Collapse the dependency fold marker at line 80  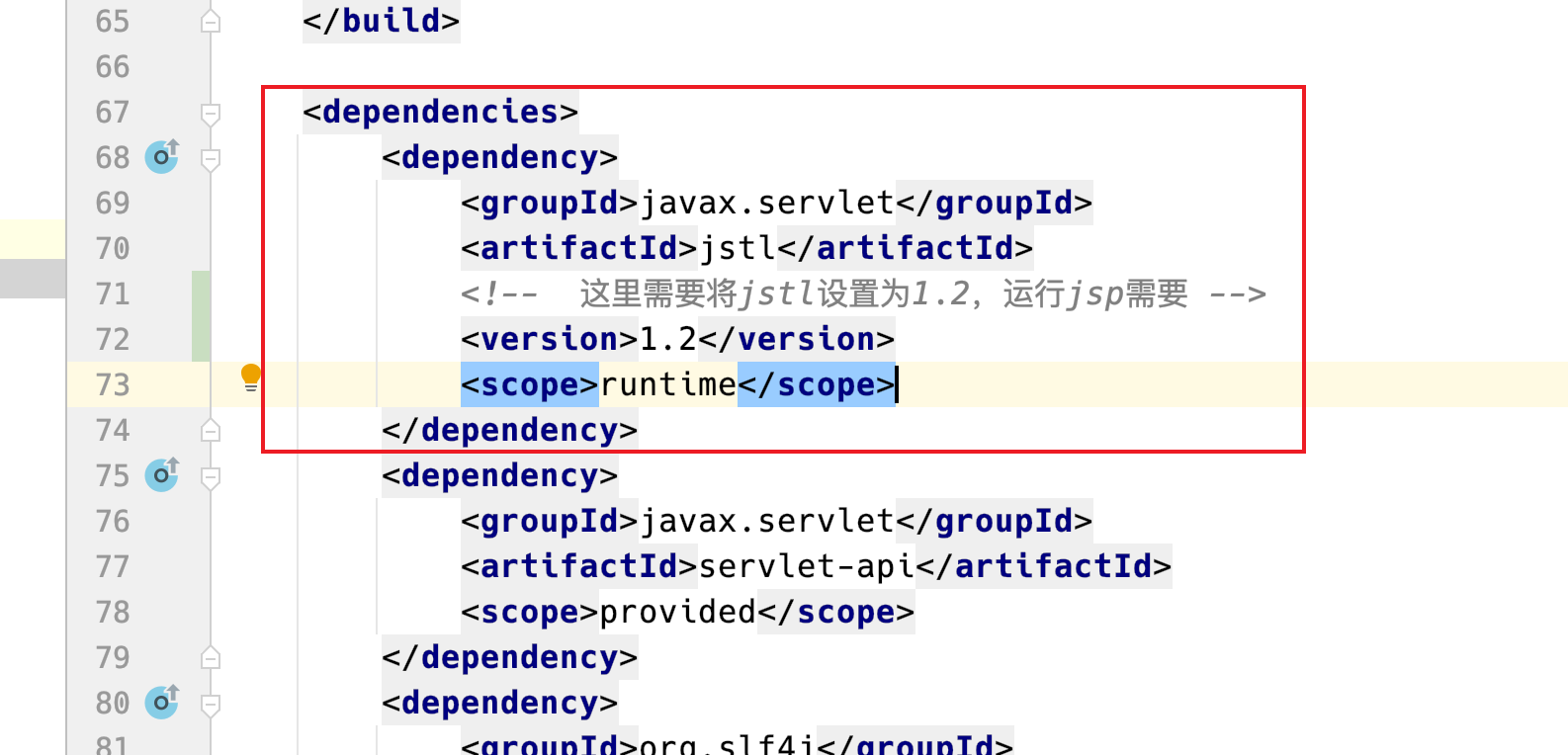tap(210, 705)
